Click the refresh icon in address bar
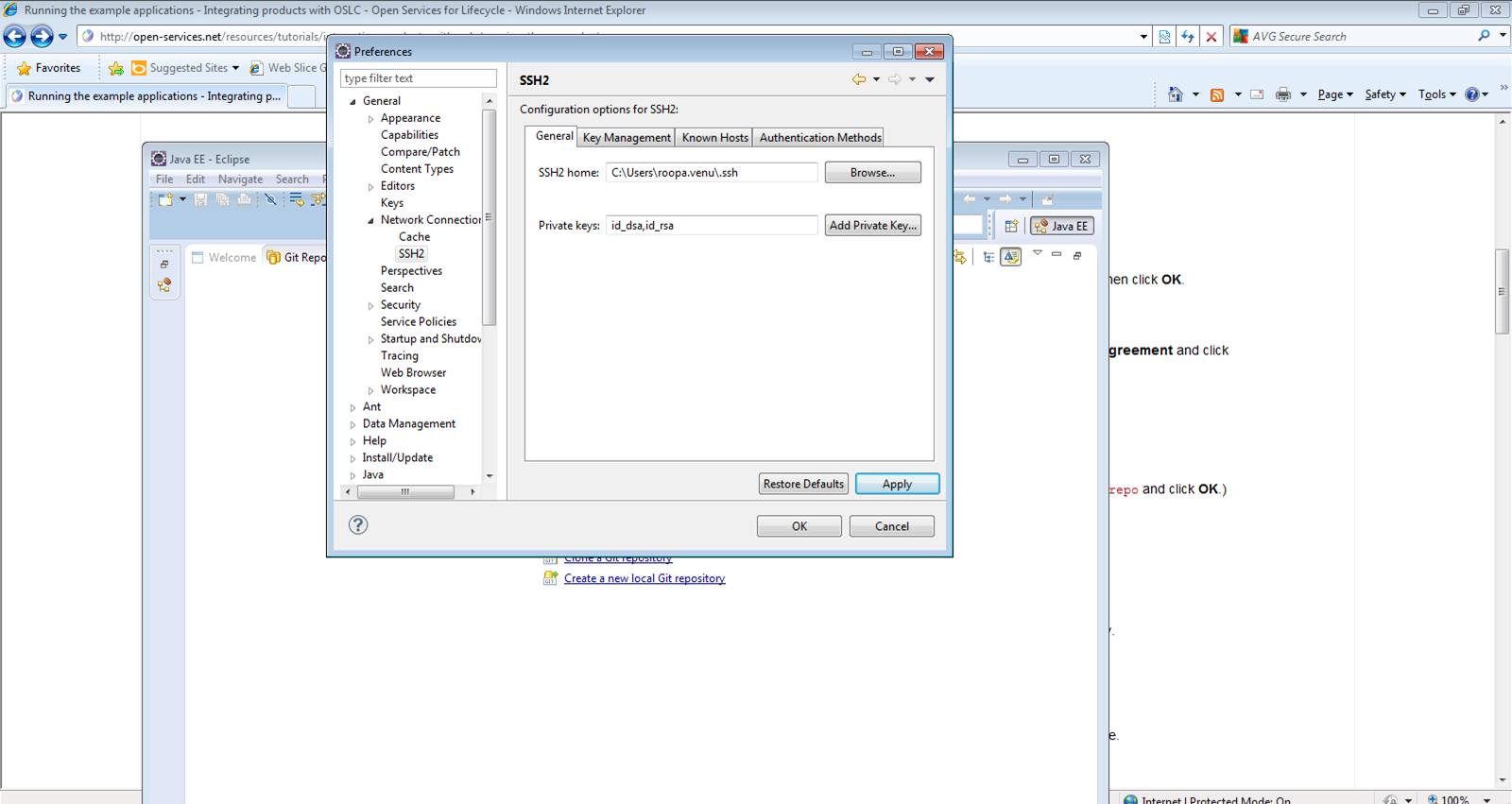This screenshot has width=1512, height=804. (x=1188, y=37)
